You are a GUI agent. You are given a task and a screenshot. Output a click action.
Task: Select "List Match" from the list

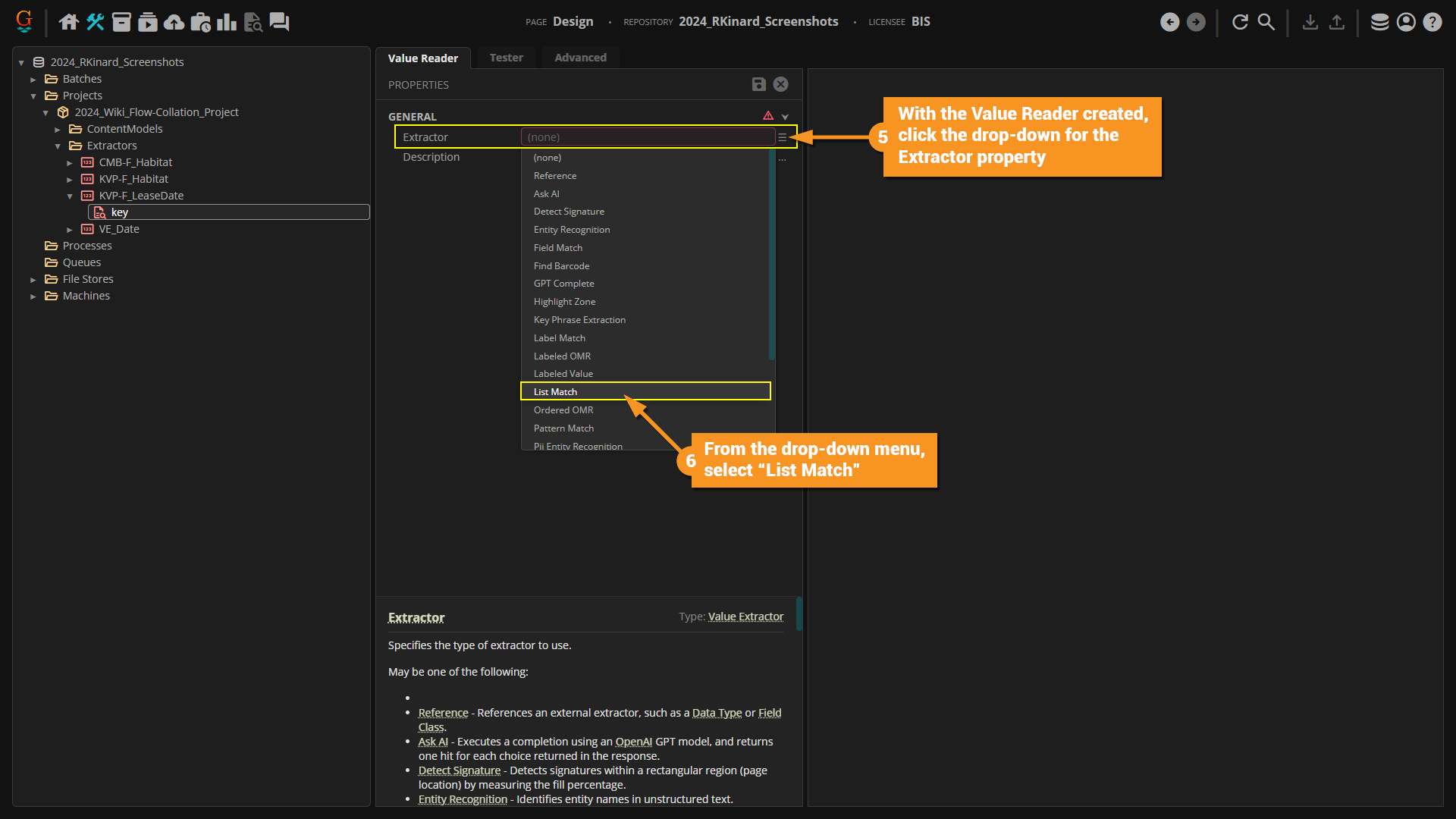(x=555, y=391)
